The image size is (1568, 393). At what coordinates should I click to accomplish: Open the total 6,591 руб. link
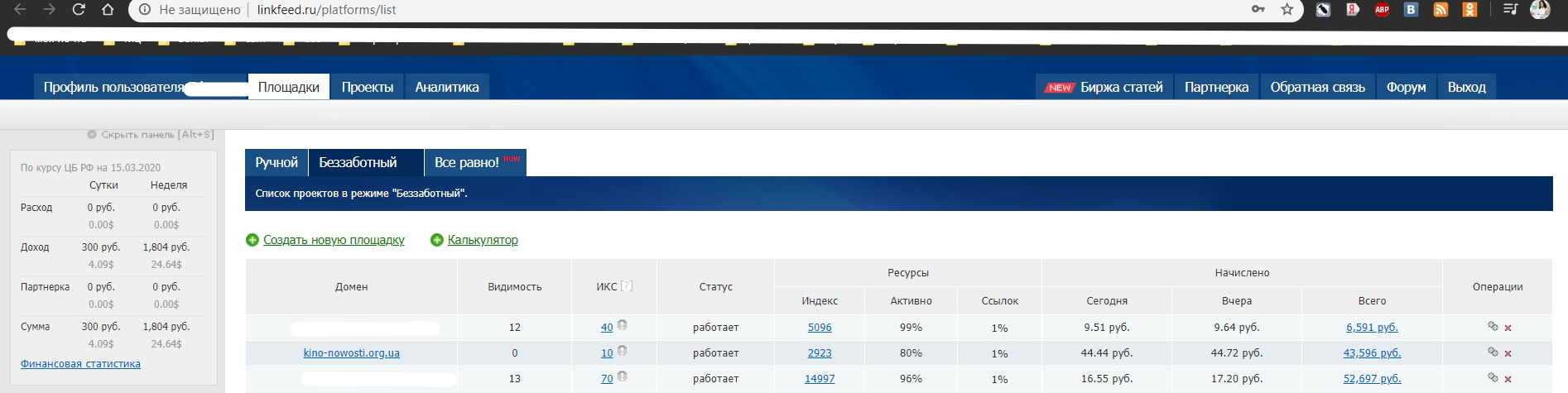click(x=1372, y=328)
